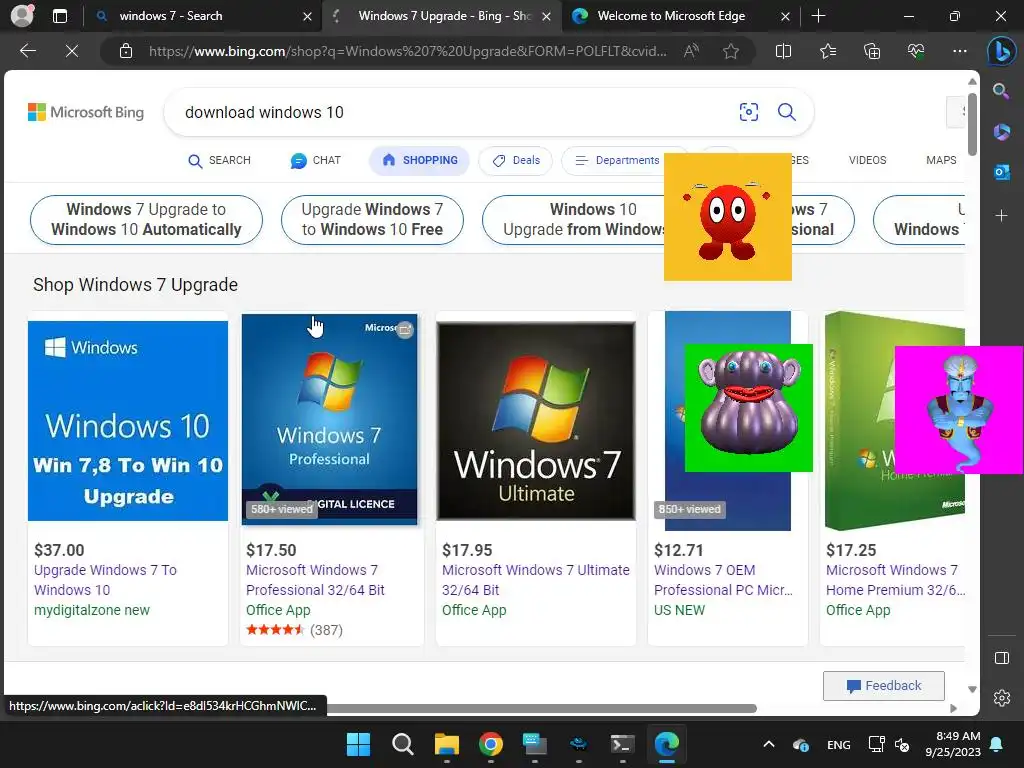
Task: Open Windows Start menu
Action: click(x=358, y=744)
